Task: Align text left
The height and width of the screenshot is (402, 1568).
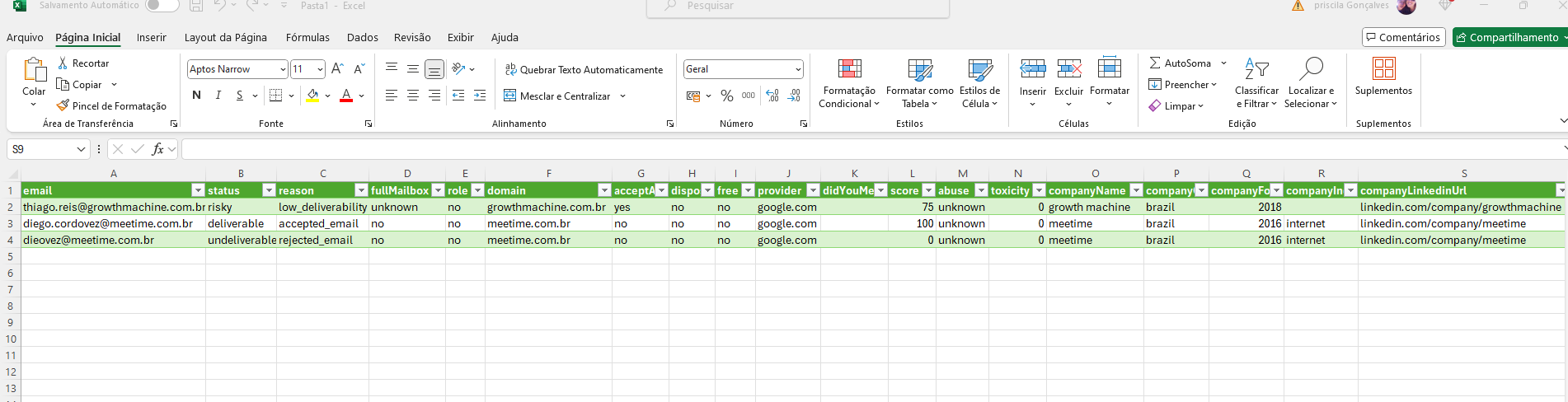Action: [392, 96]
